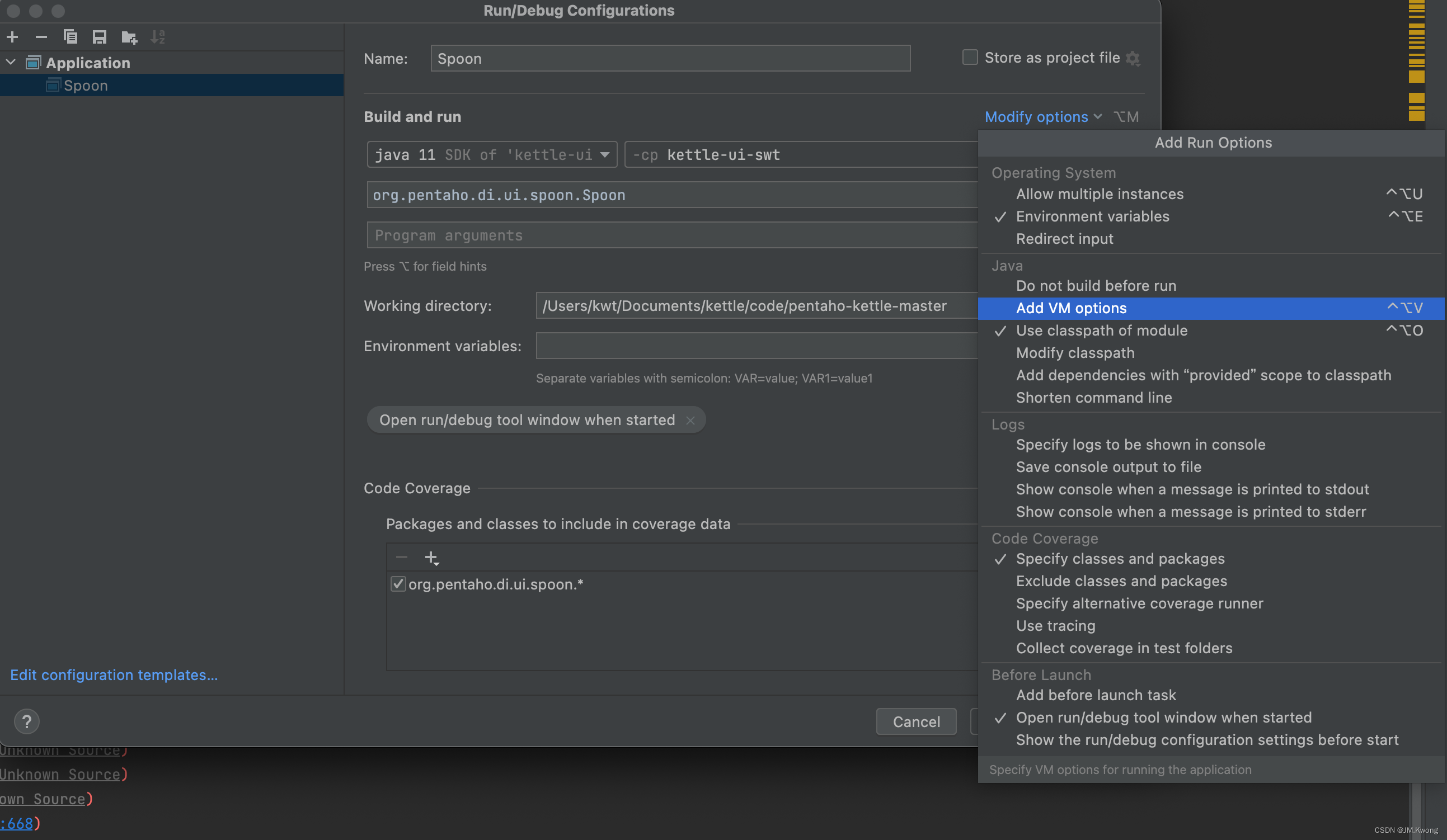Uncheck org.pentaho.di.ui.spoon.* coverage package
The height and width of the screenshot is (840, 1447).
[x=398, y=584]
